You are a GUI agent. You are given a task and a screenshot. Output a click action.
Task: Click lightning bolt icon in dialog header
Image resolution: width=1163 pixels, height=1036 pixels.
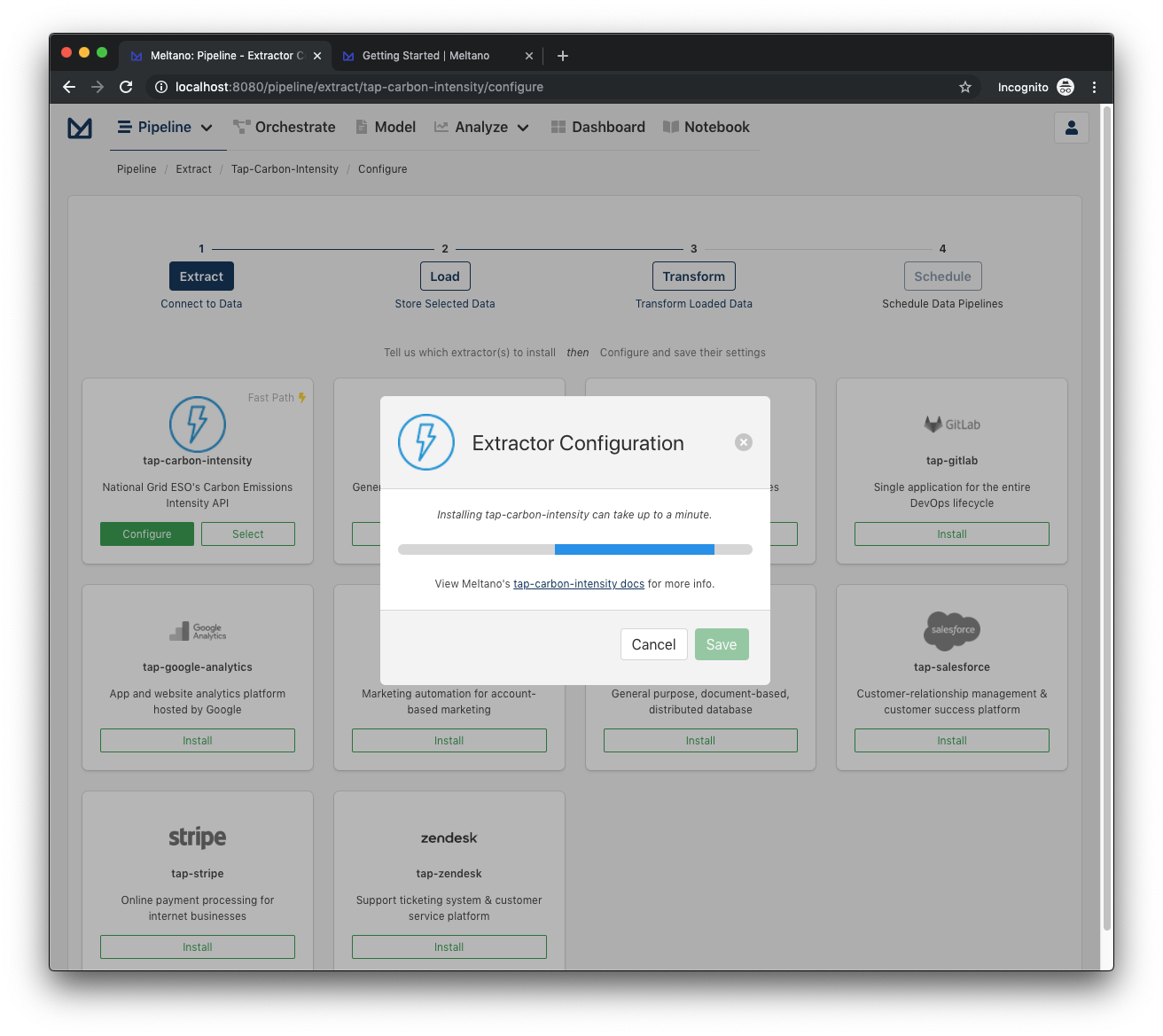[x=426, y=442]
